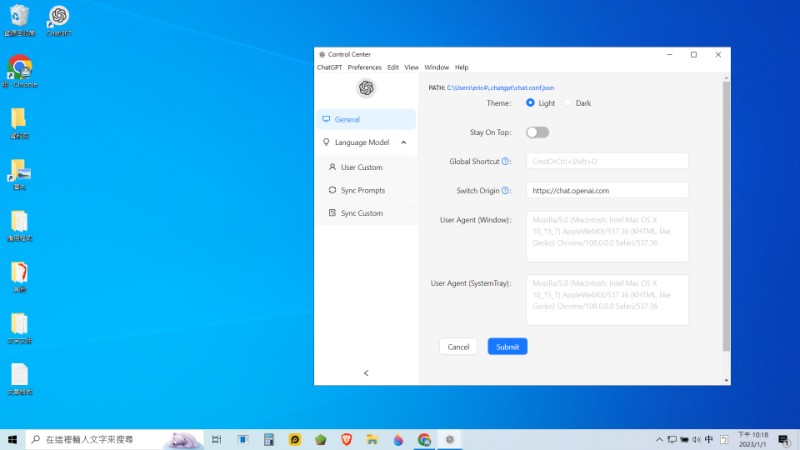800x450 pixels.
Task: Click the Cancel button
Action: tap(458, 346)
